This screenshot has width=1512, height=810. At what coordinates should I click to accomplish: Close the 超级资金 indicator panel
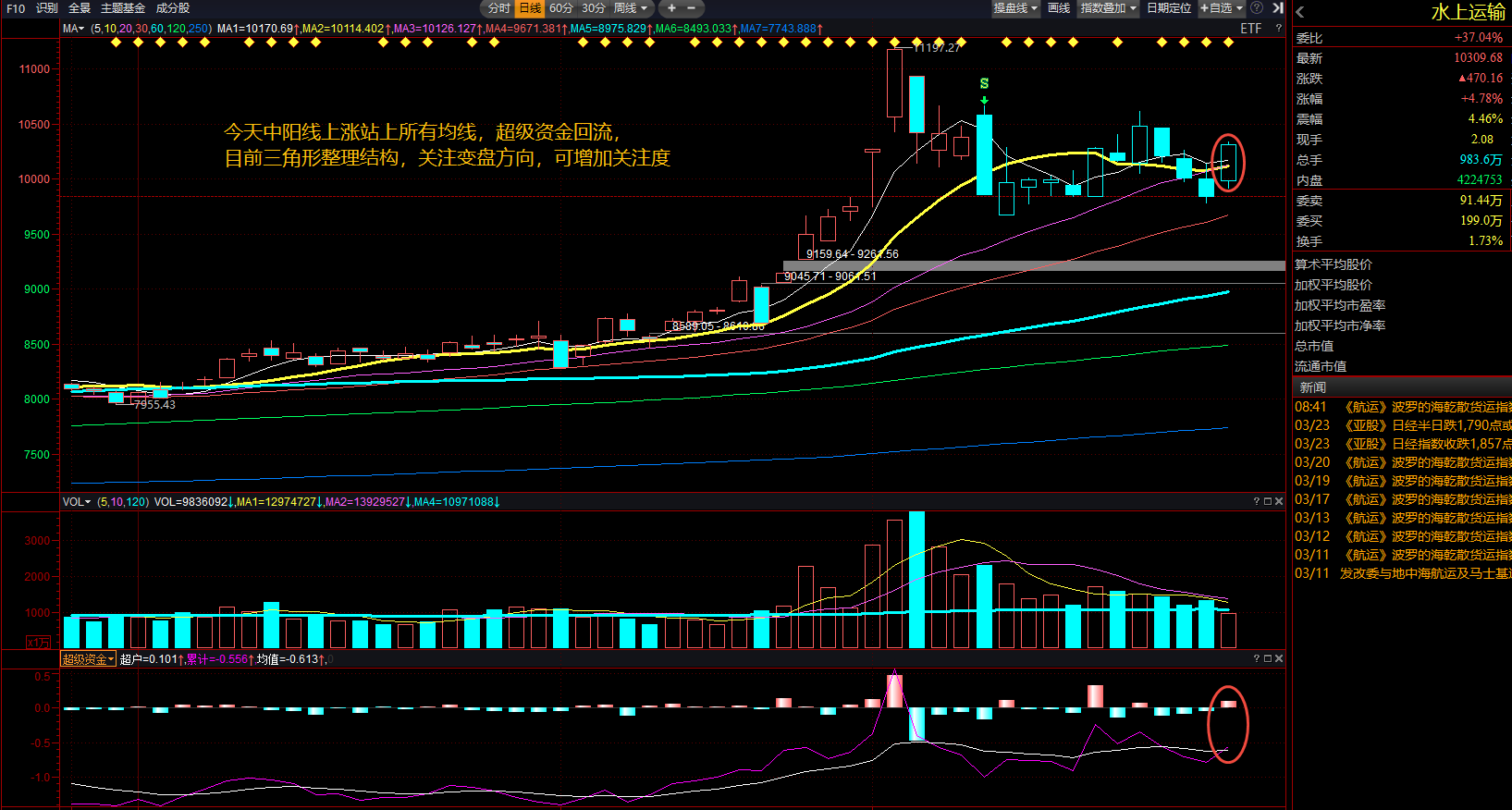tap(1279, 658)
